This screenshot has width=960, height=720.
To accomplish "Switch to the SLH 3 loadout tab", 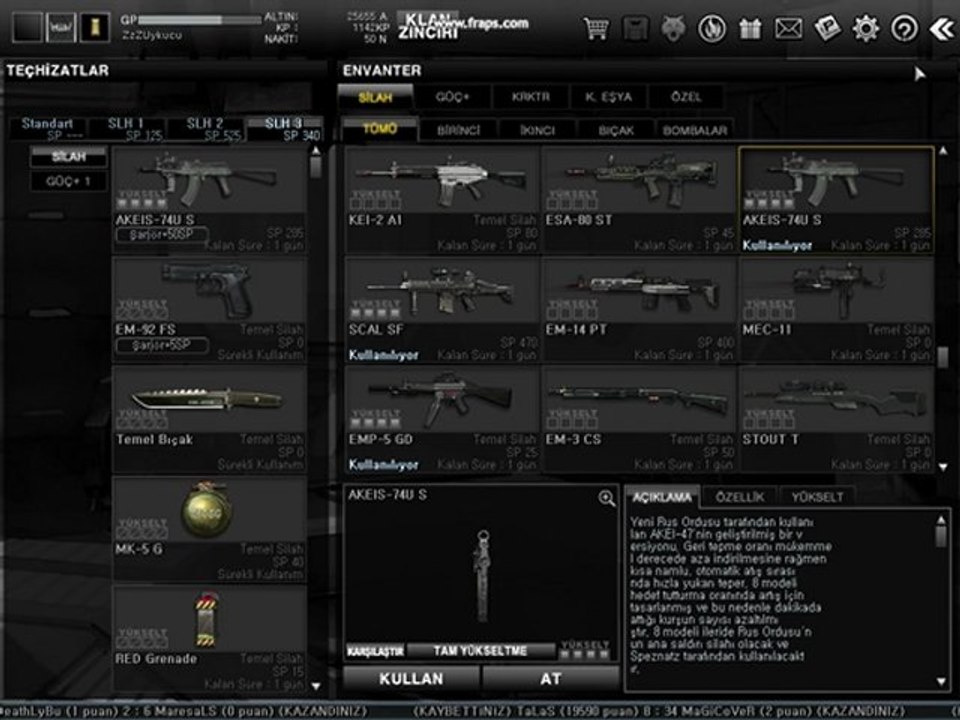I will tap(283, 129).
